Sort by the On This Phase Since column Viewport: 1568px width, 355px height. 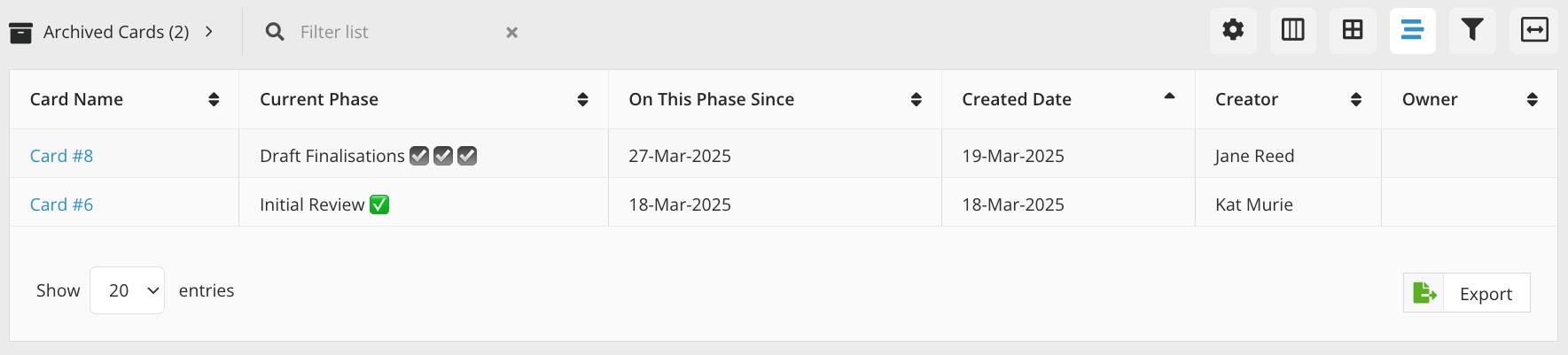pos(916,100)
